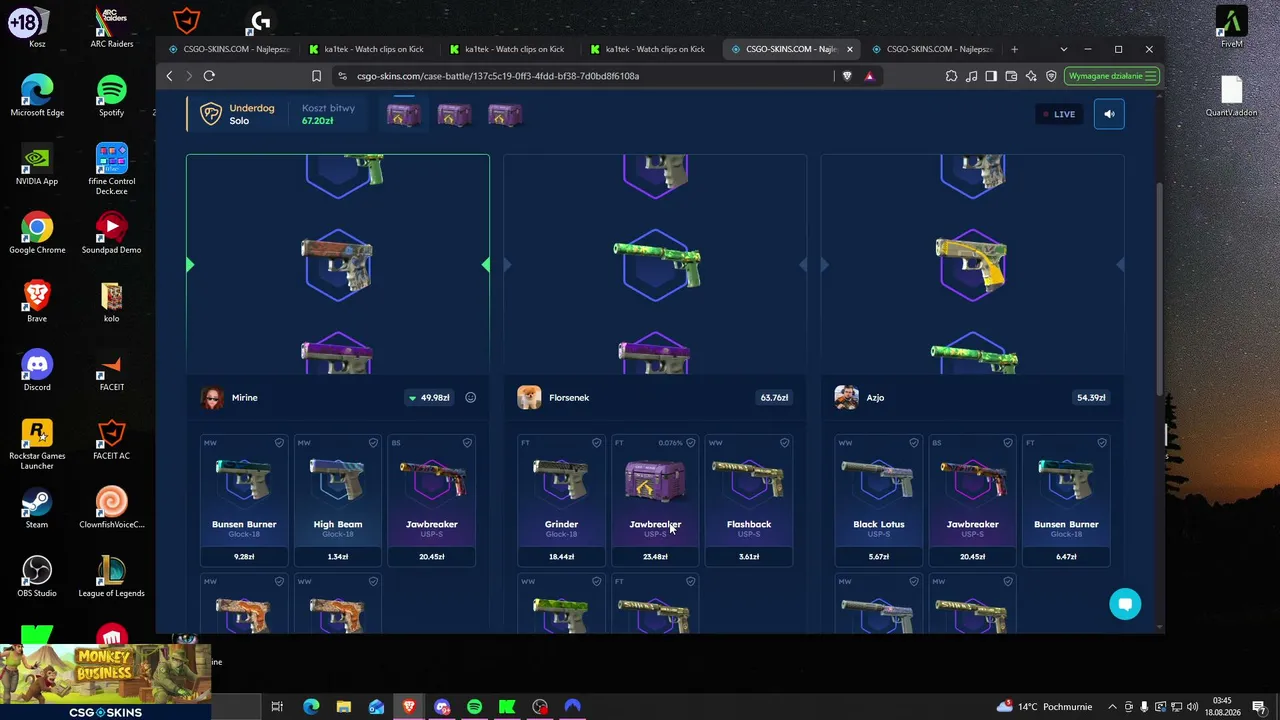Screen dimensions: 1280x720
Task: Expand the browser tab search dropdown
Action: pyautogui.click(x=1063, y=49)
